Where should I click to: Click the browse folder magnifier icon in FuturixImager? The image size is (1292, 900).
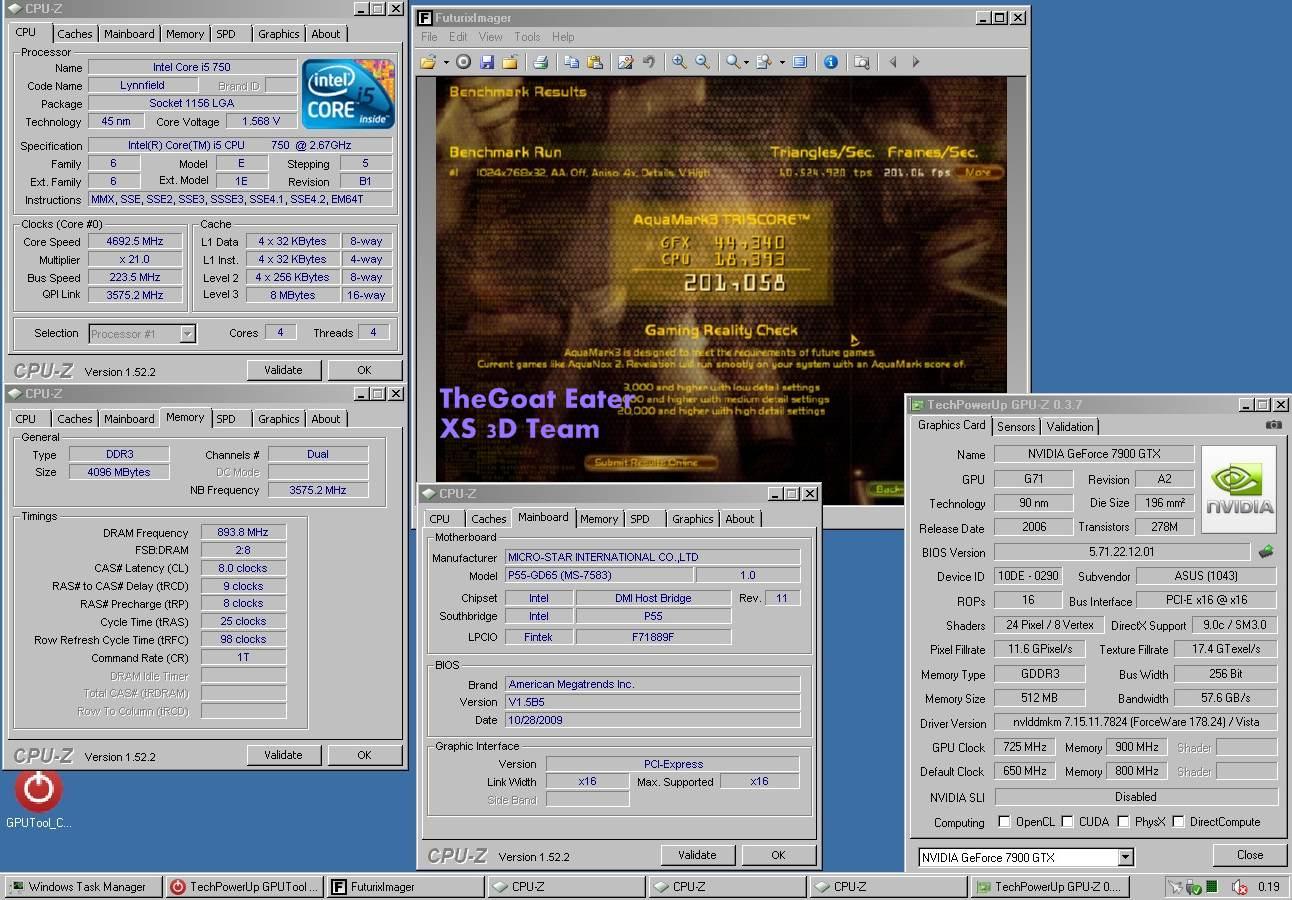861,62
